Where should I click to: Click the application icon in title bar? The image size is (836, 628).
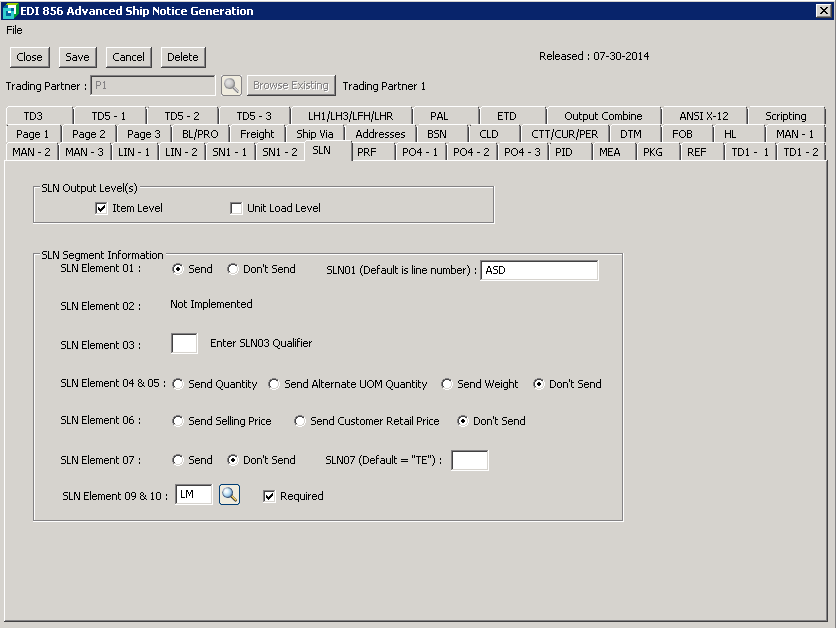coord(10,11)
